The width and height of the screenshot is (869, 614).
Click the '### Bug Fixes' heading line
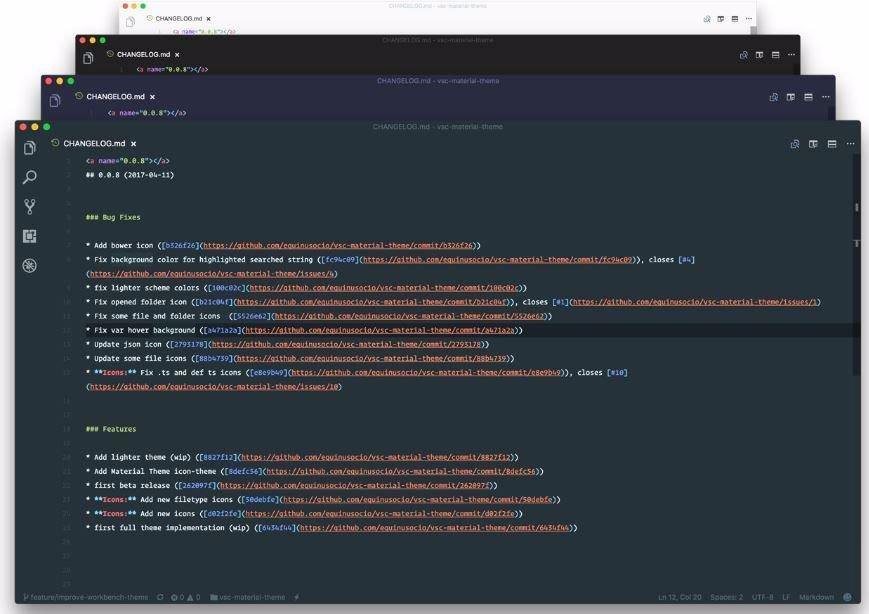pos(113,217)
